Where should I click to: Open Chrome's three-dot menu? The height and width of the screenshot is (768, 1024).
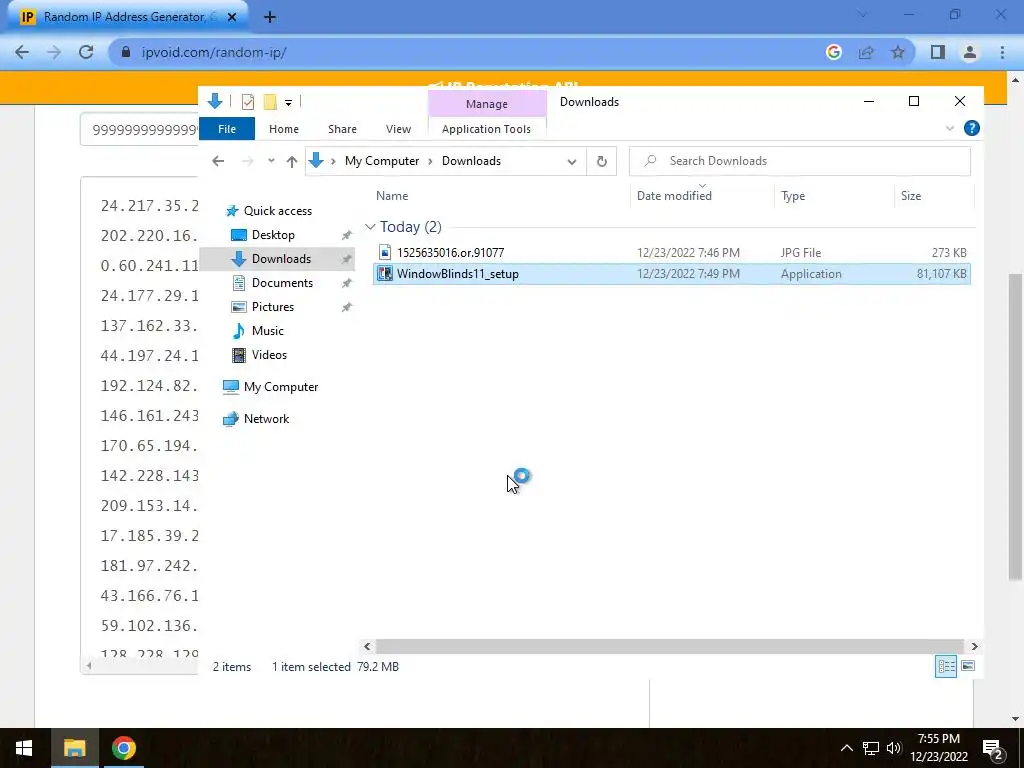pyautogui.click(x=1002, y=52)
